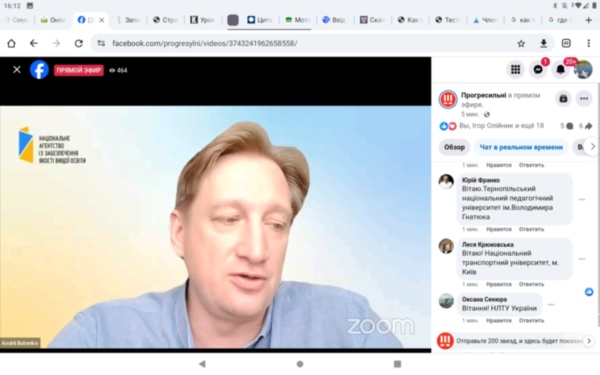Image resolution: width=600 pixels, height=375 pixels.
Task: Open the profile avatar menu
Action: click(x=583, y=69)
